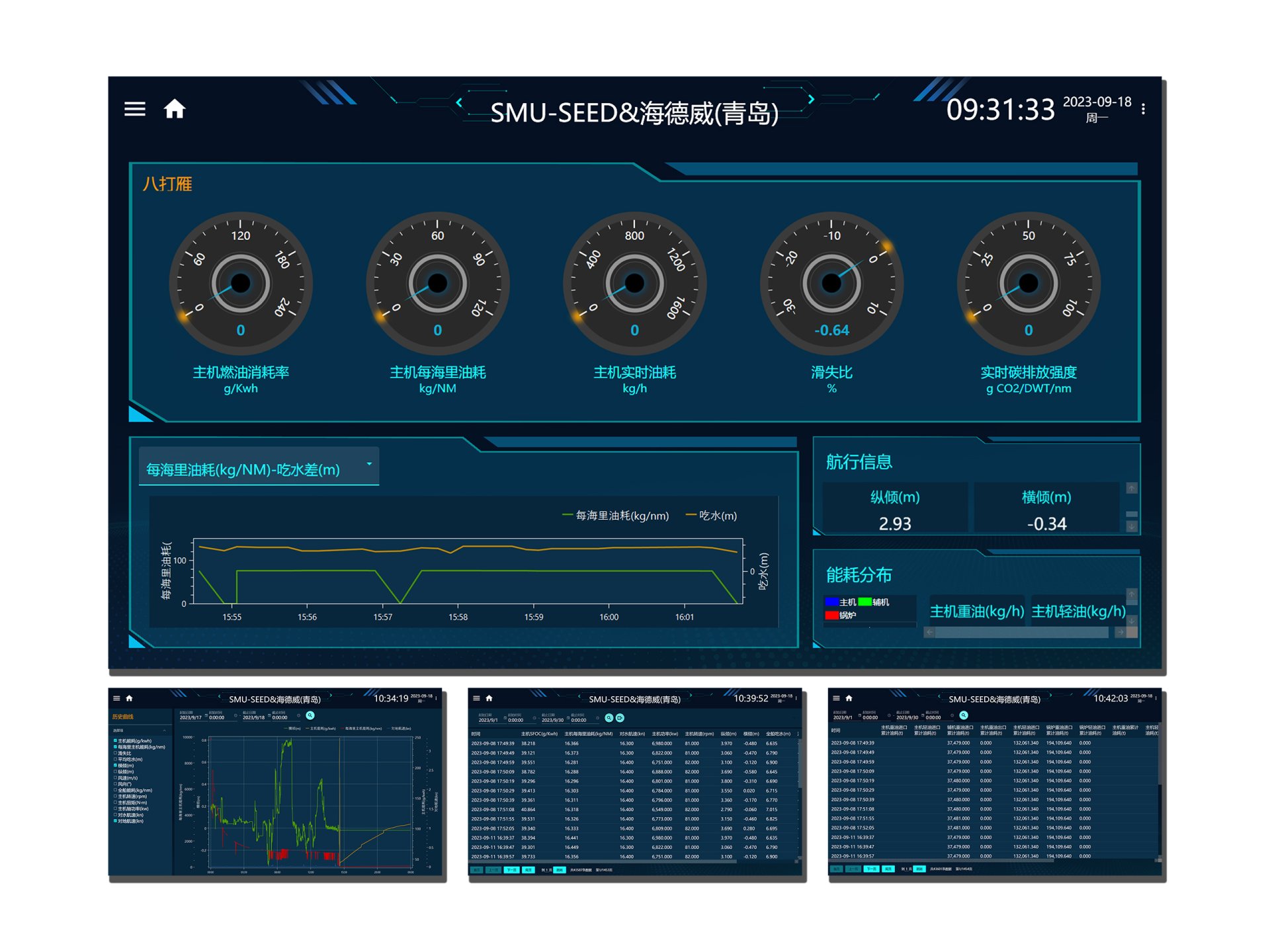Click the right chevron beside the SMU-SEED title

pyautogui.click(x=811, y=99)
